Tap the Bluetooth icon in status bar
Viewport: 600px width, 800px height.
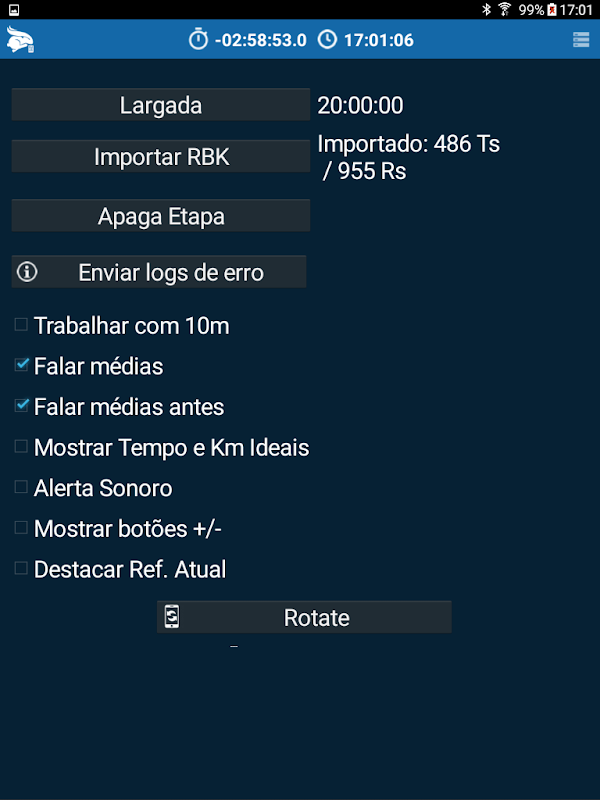pos(487,10)
